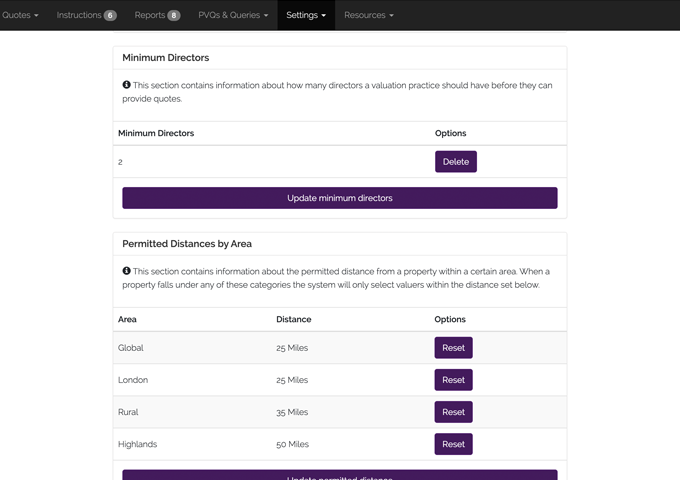Click the Distance column header

pyautogui.click(x=293, y=319)
